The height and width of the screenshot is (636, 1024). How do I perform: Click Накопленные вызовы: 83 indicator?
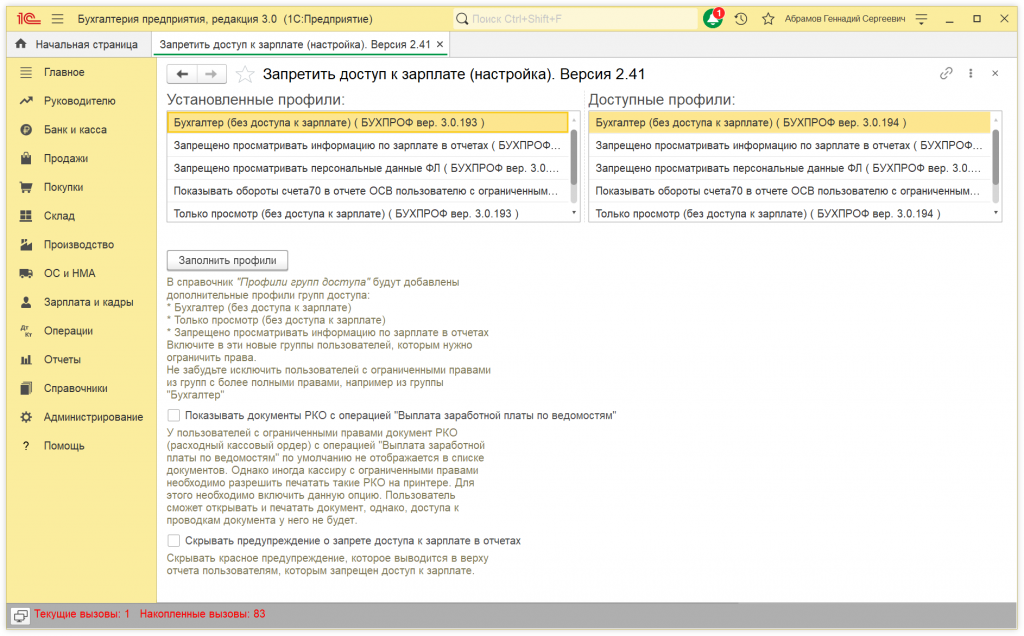click(x=202, y=614)
